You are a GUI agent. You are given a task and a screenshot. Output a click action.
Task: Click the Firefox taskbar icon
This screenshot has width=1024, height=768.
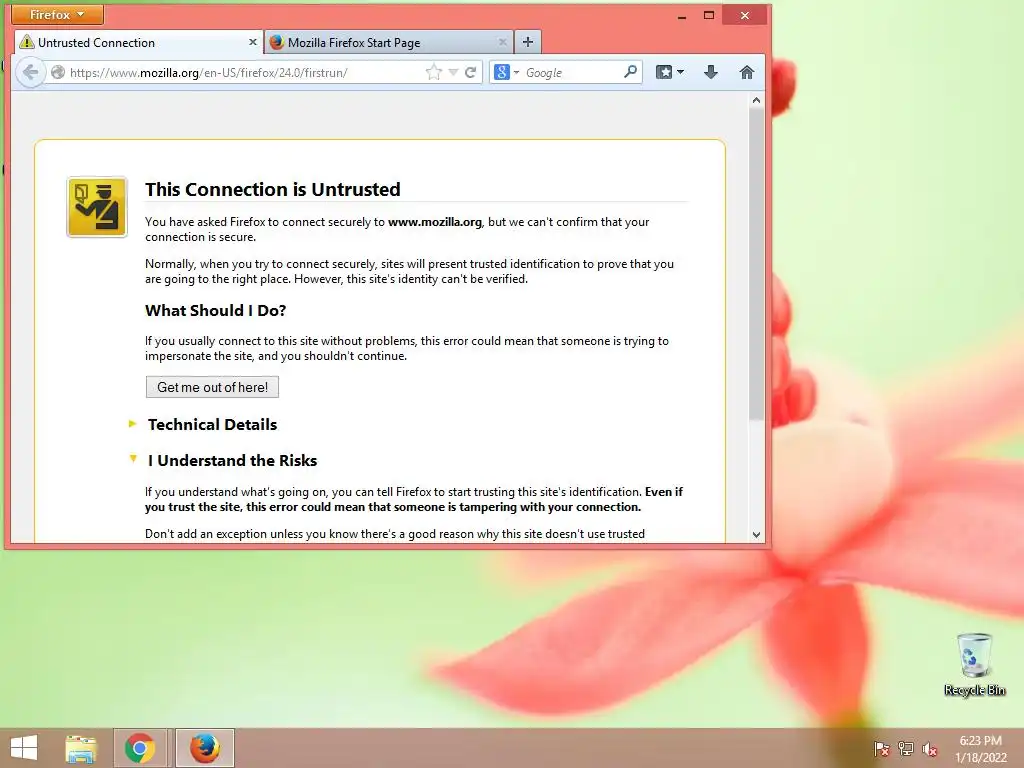coord(204,748)
